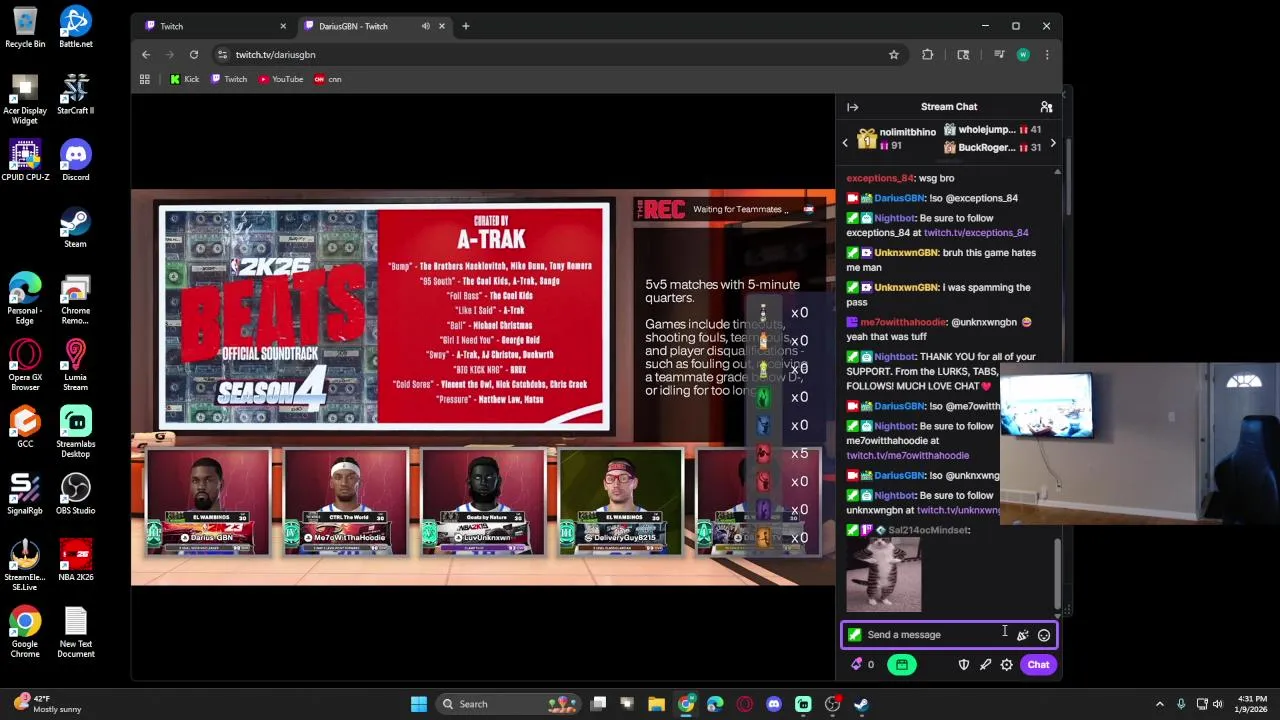Open the Twitch bookmark
The height and width of the screenshot is (720, 1280).
pos(229,79)
